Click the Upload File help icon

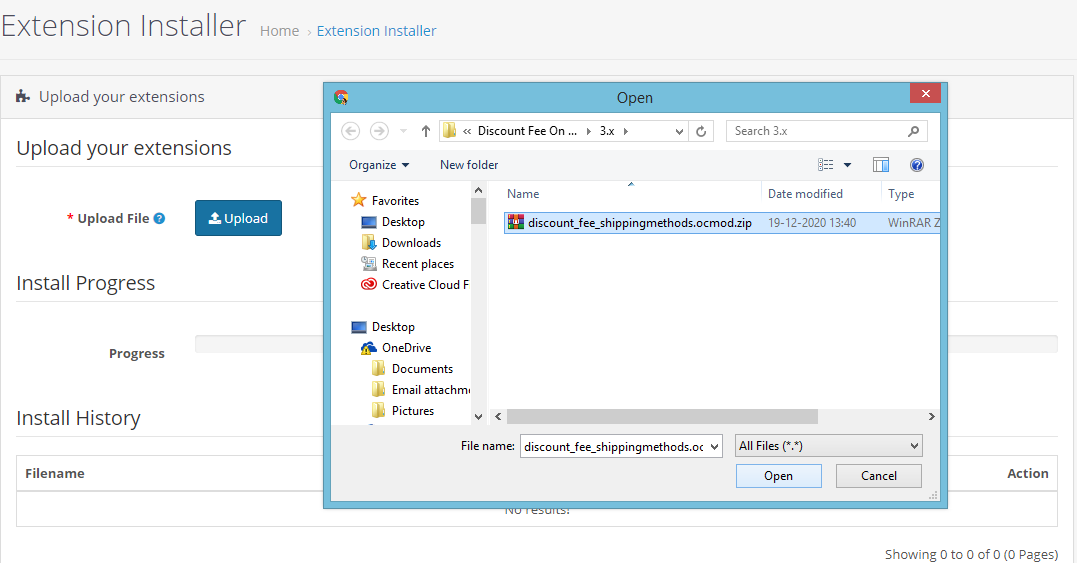point(159,218)
